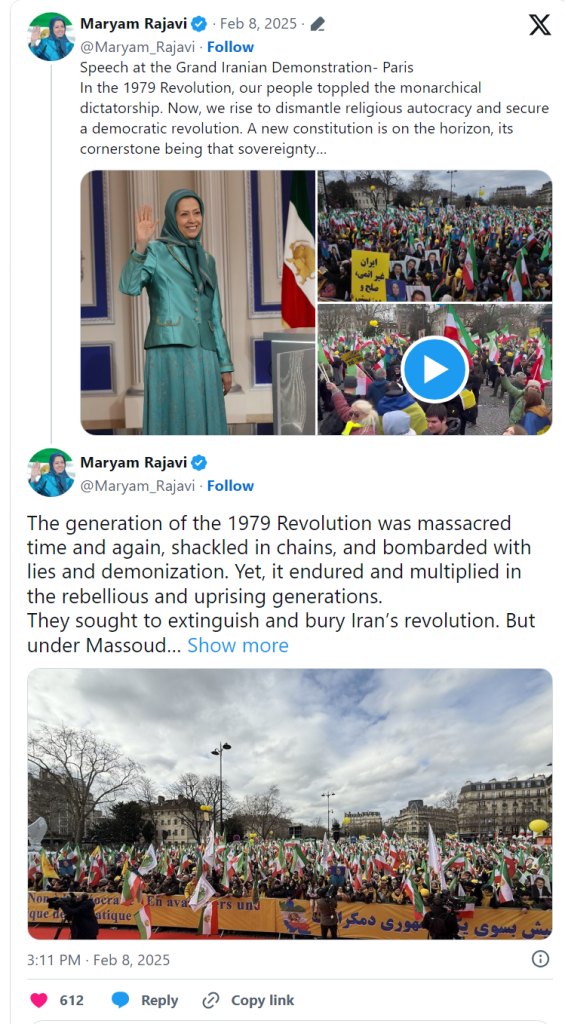
Task: Click the reply speech bubble icon
Action: tap(120, 1000)
